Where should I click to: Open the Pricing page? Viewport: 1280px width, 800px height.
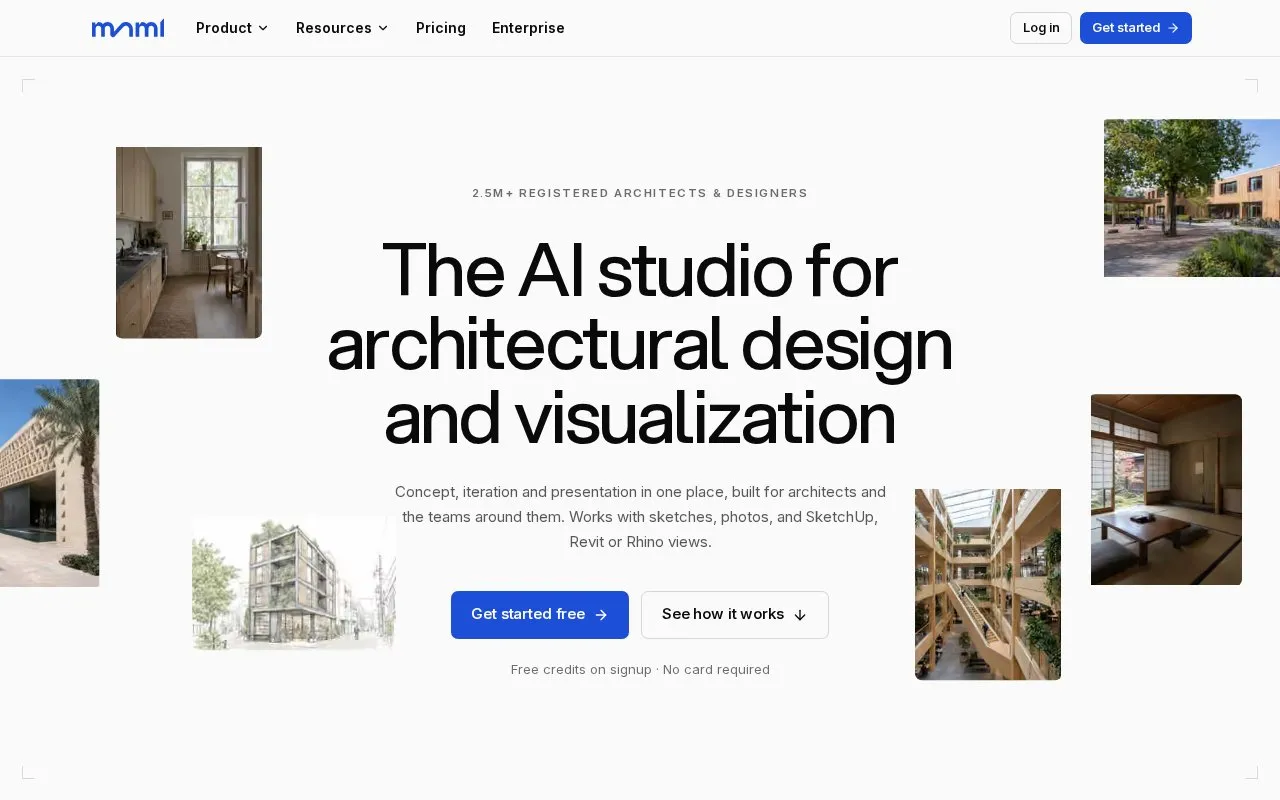point(441,28)
